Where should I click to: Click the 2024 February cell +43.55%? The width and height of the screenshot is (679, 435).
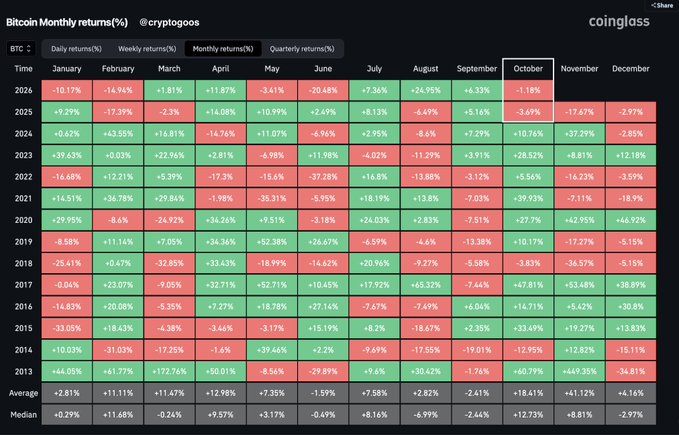tap(118, 134)
